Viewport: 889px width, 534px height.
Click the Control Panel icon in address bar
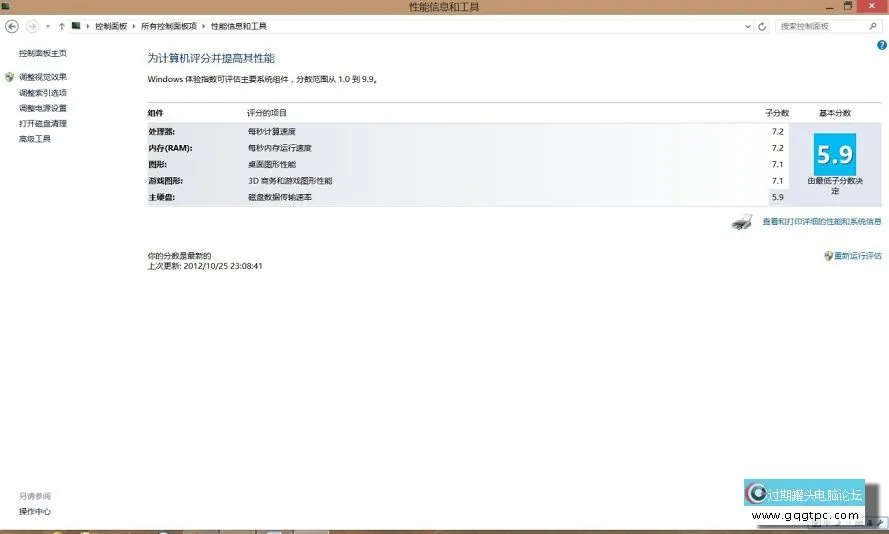(76, 26)
